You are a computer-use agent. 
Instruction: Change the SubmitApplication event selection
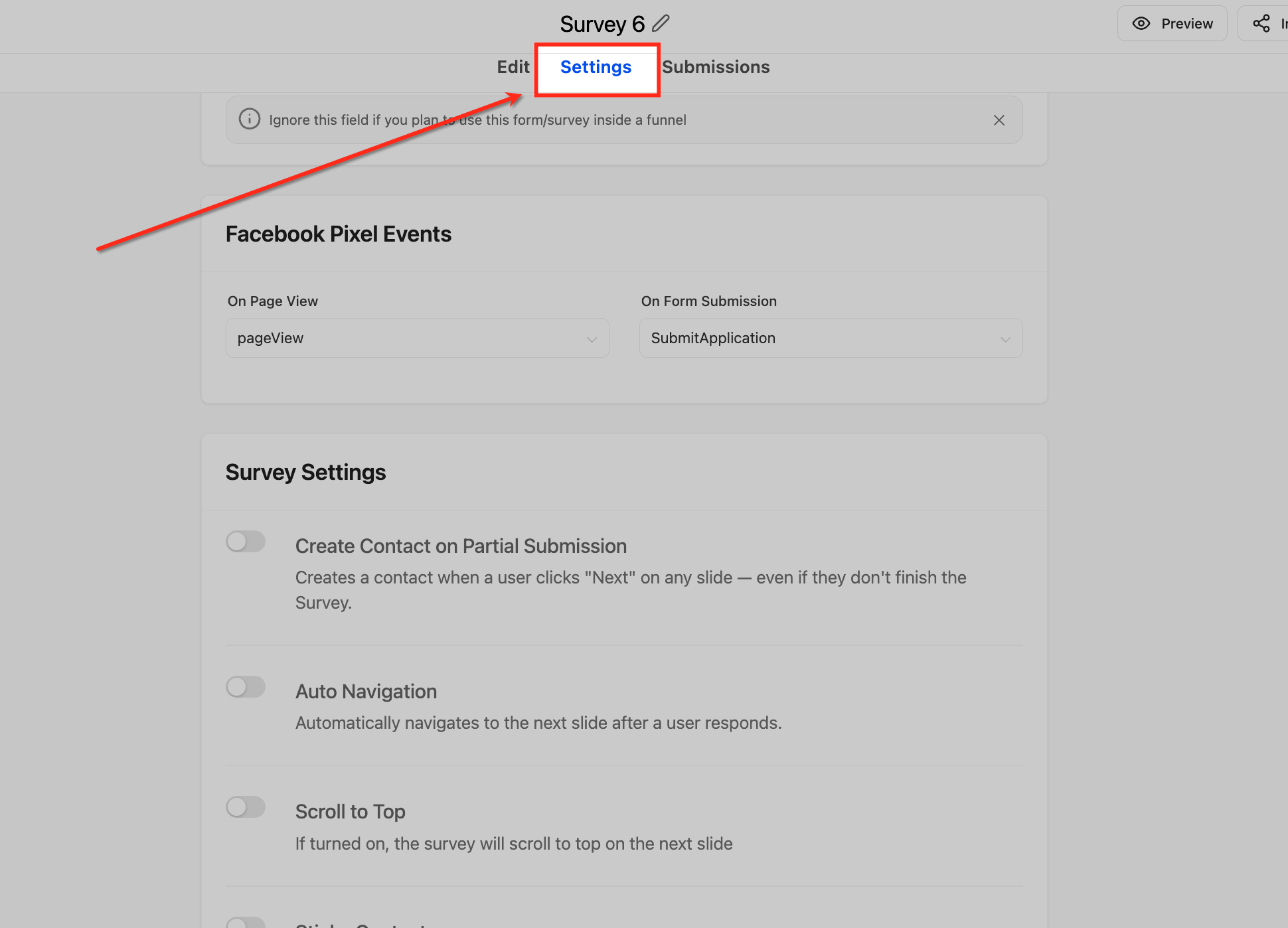pos(831,338)
